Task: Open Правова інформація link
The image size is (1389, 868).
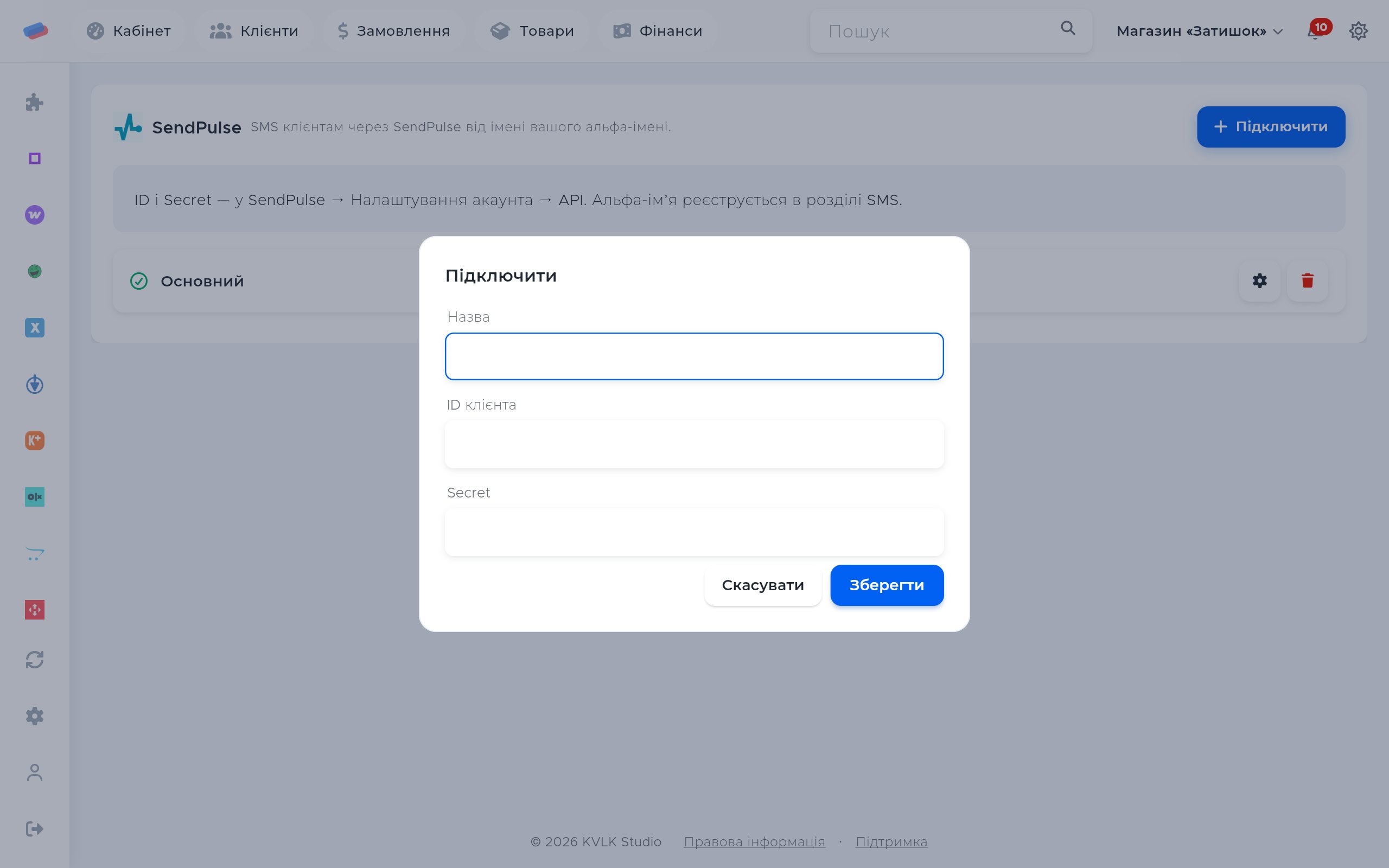Action: 754,841
